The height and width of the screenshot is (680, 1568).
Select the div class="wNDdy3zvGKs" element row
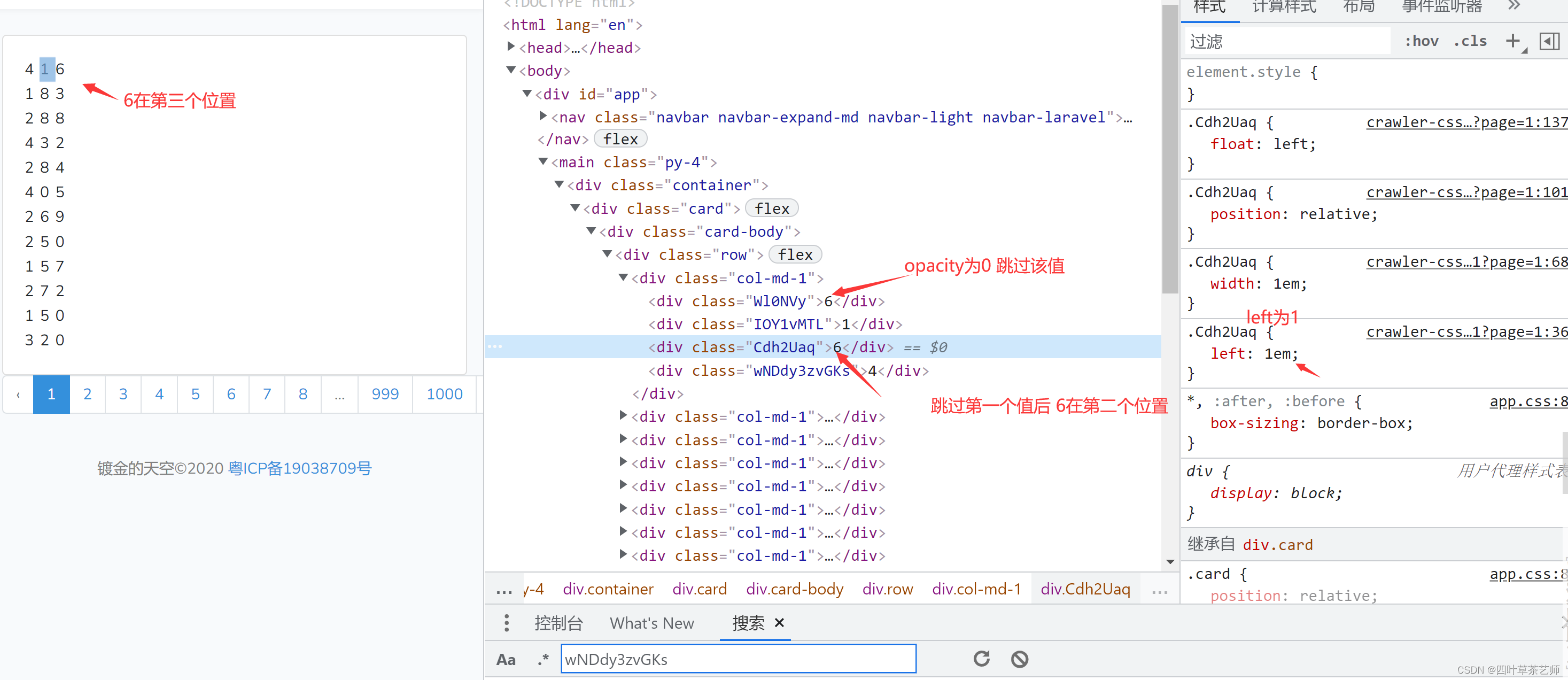click(x=788, y=370)
